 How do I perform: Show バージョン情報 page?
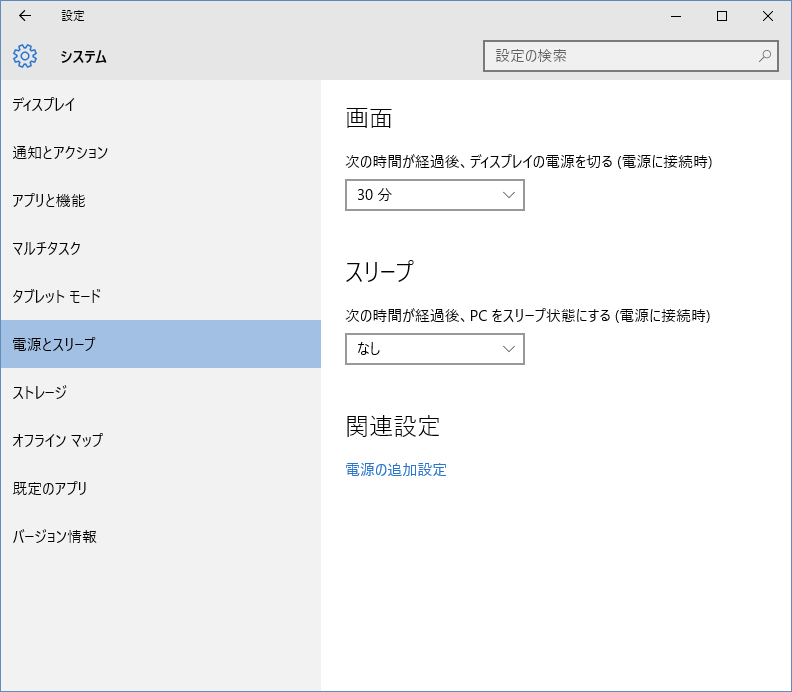point(55,537)
